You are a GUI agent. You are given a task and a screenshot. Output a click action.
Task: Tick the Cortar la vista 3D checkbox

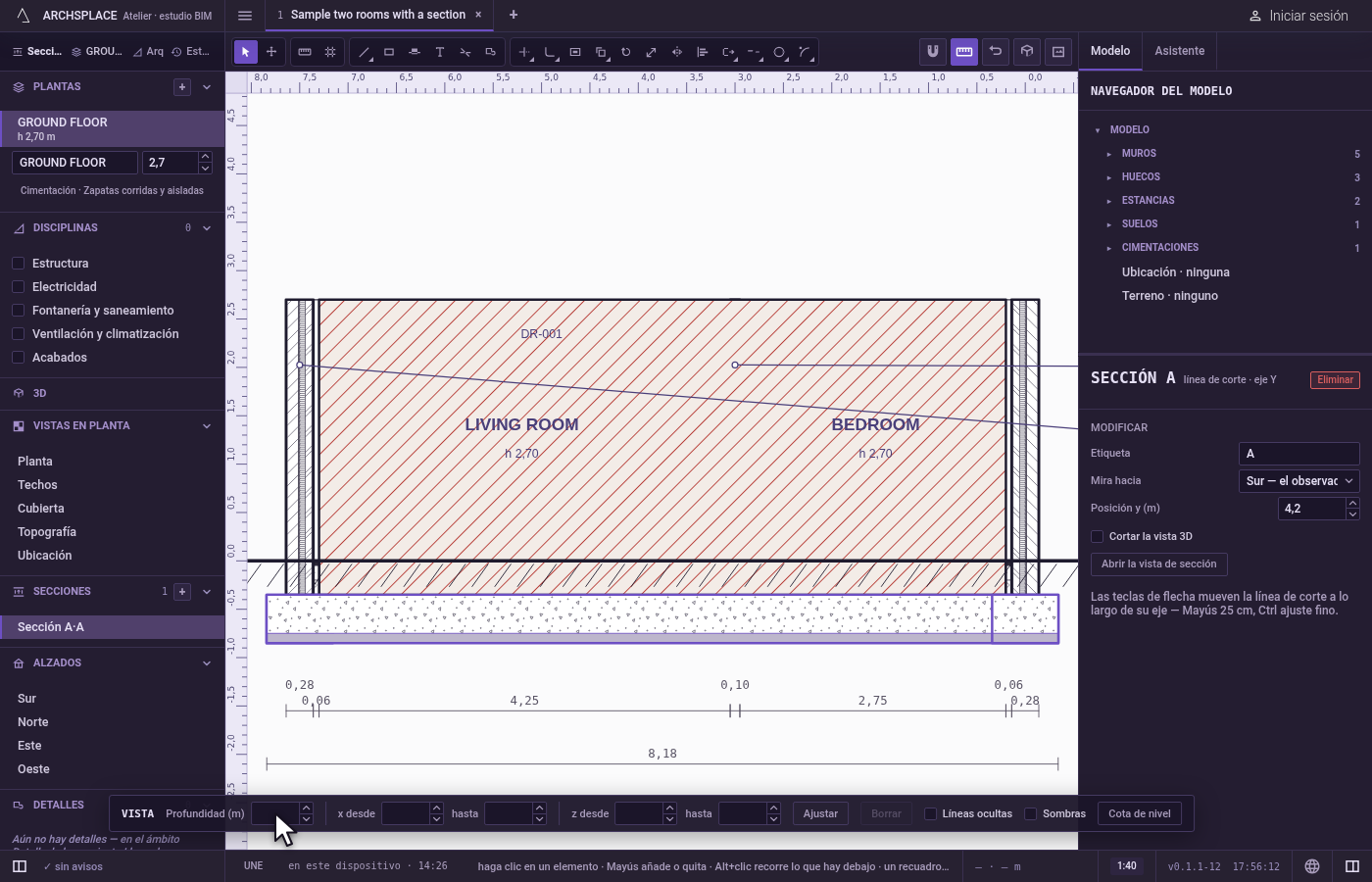(1098, 536)
